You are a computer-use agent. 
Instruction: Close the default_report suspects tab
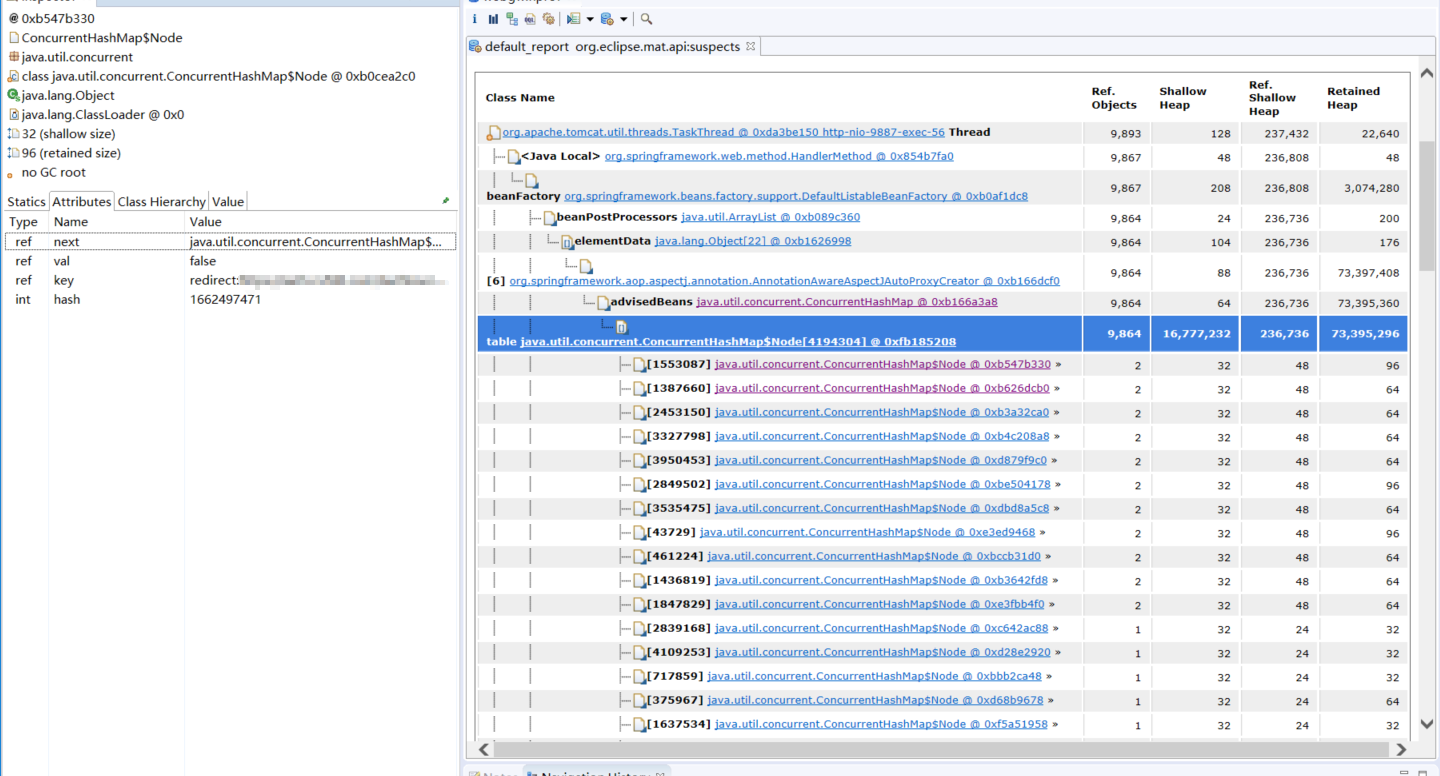coord(750,46)
